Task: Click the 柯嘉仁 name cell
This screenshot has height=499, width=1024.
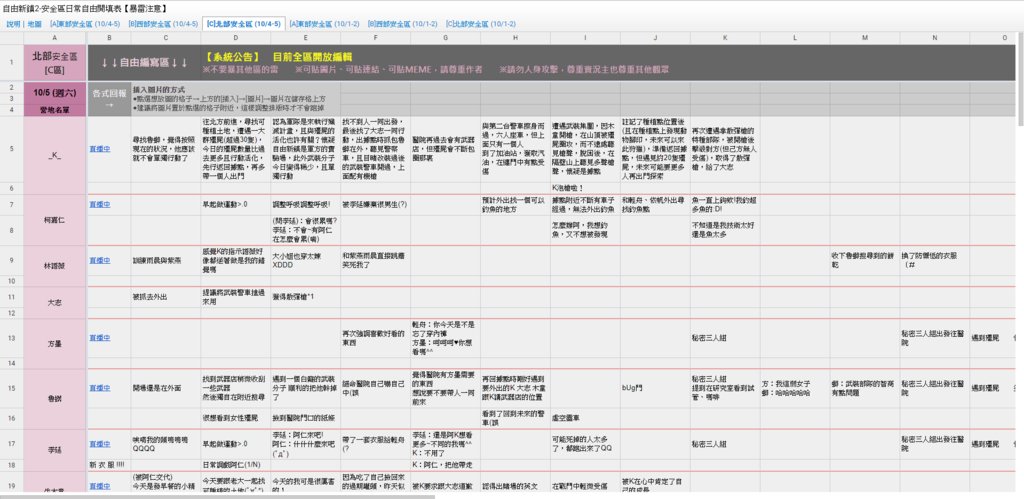Action: pos(54,220)
